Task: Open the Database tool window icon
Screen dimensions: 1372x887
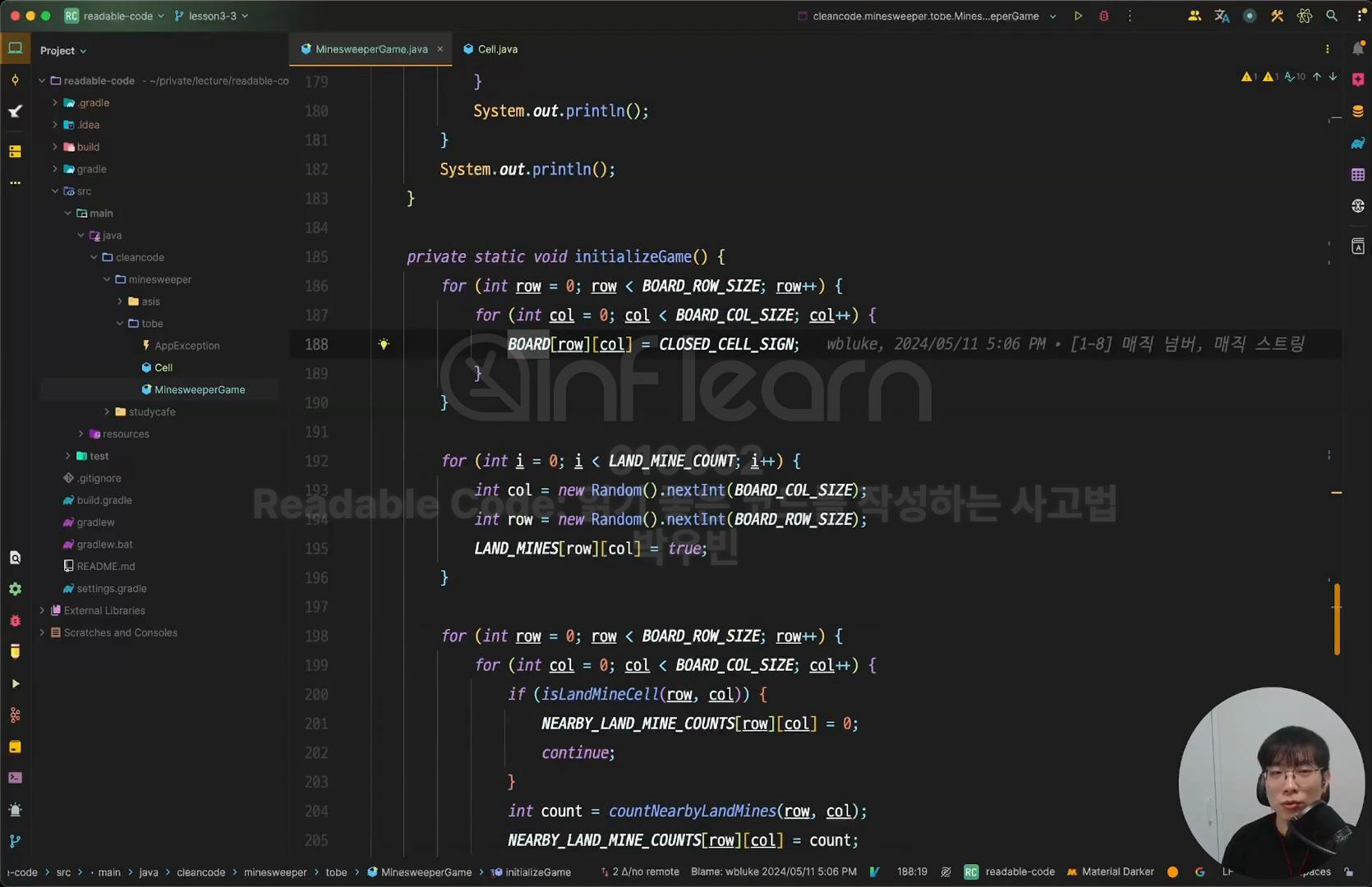Action: tap(1358, 111)
